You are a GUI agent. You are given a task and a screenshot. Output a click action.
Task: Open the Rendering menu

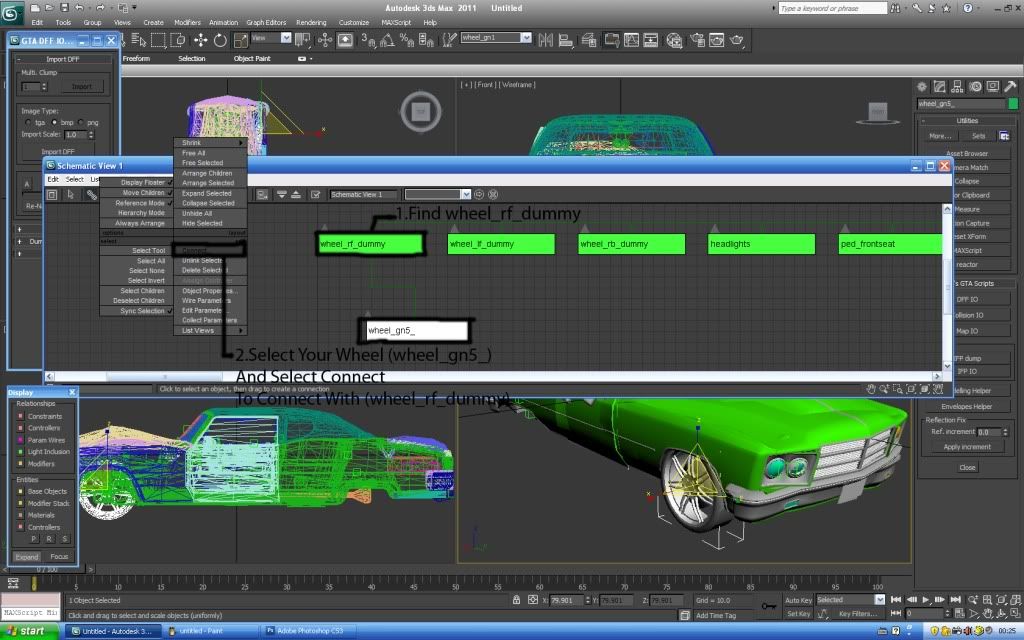[x=311, y=22]
